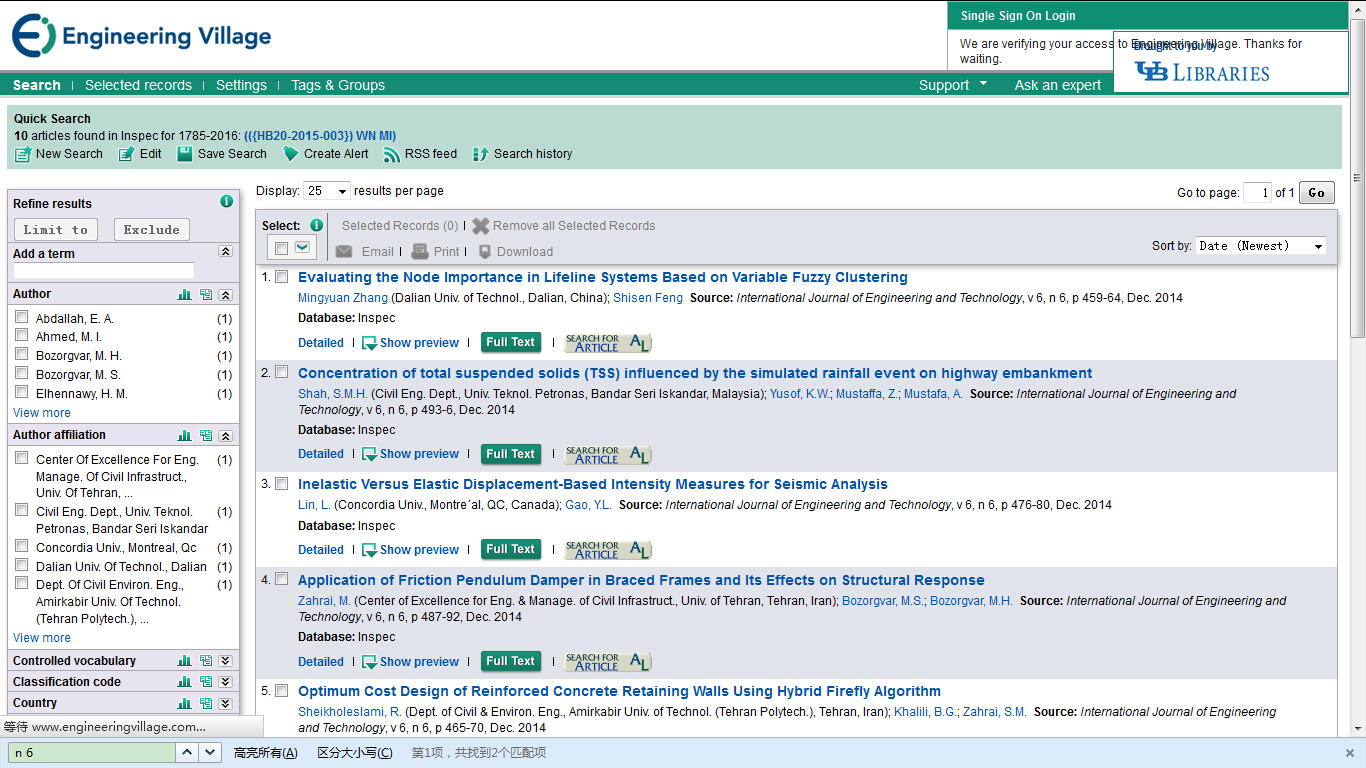Image resolution: width=1366 pixels, height=768 pixels.
Task: Open the Controlled vocabulary chart icon
Action: click(184, 661)
